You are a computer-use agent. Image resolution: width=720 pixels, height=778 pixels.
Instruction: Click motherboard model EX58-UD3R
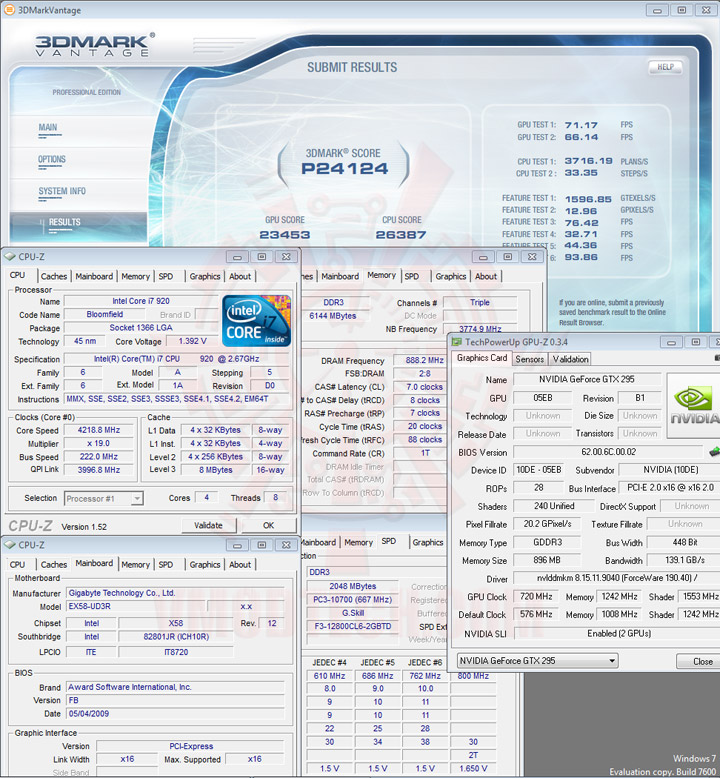tap(135, 606)
